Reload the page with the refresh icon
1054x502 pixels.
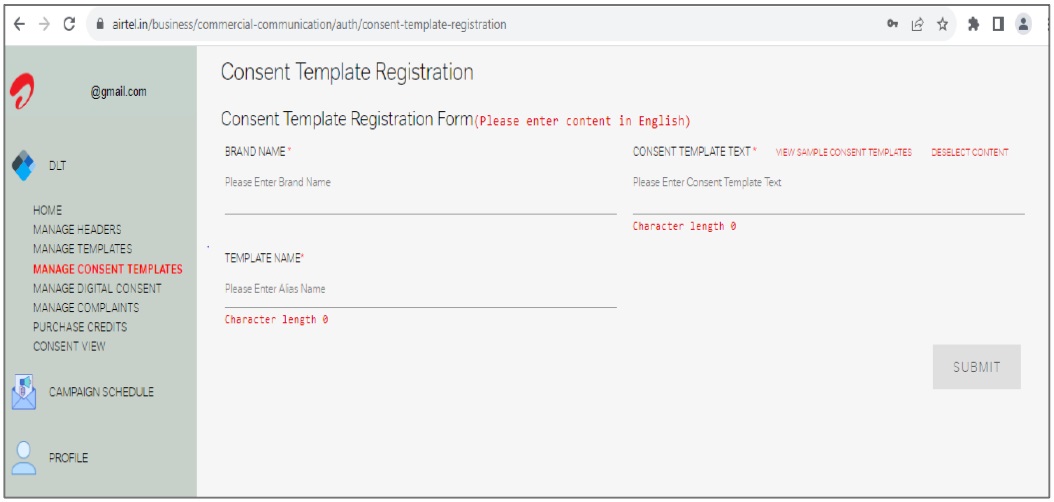pos(69,24)
